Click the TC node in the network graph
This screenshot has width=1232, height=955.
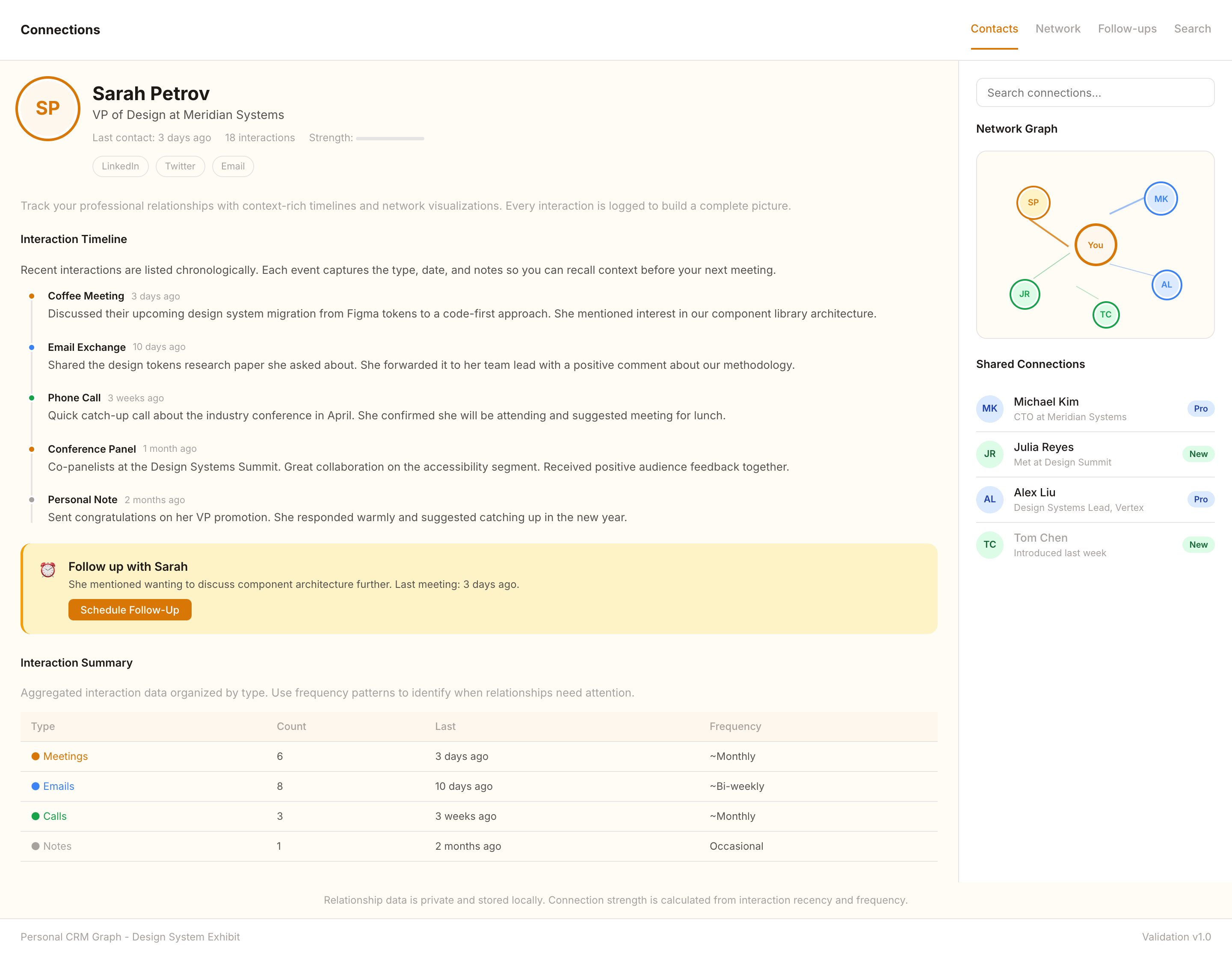click(x=1106, y=315)
